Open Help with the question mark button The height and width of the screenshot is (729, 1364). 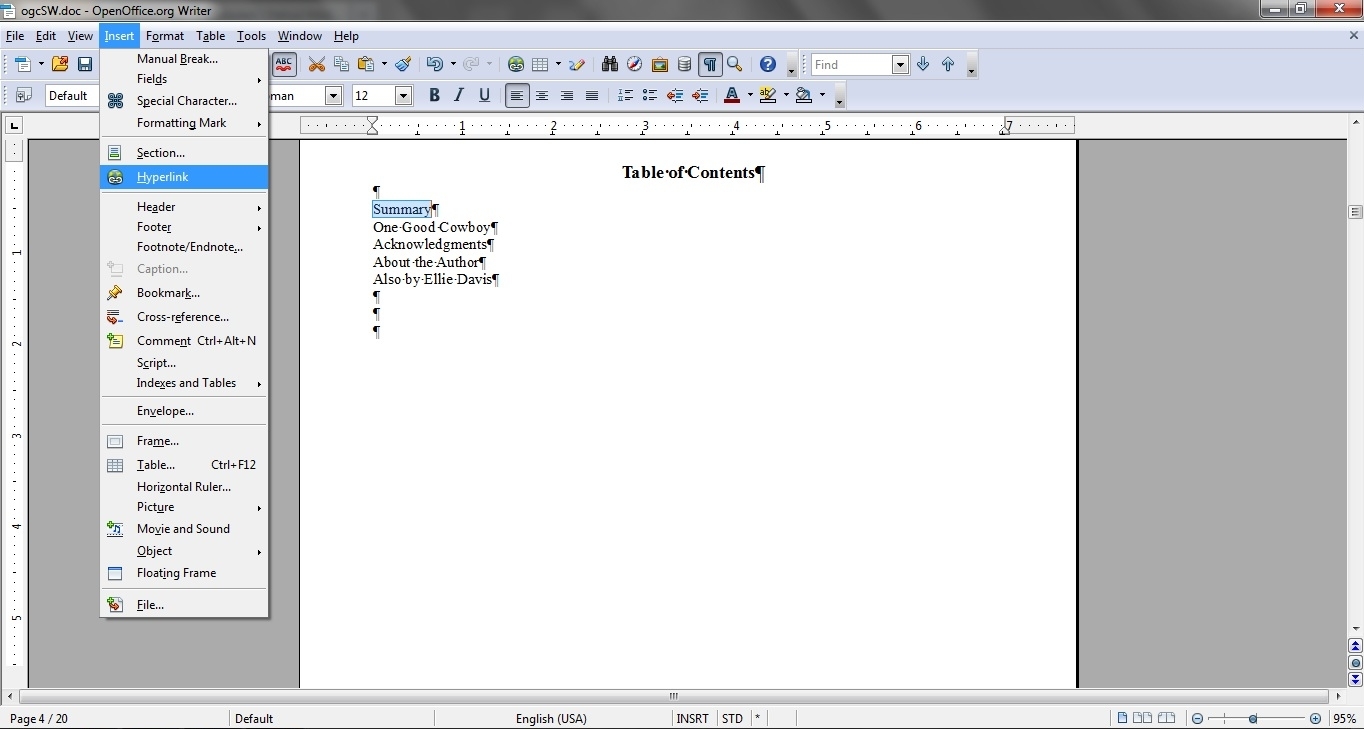tap(767, 64)
